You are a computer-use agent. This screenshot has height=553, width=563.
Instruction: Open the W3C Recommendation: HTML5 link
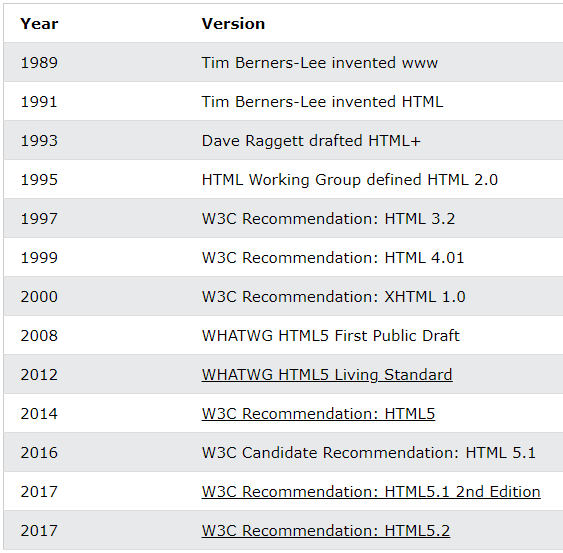click(318, 414)
